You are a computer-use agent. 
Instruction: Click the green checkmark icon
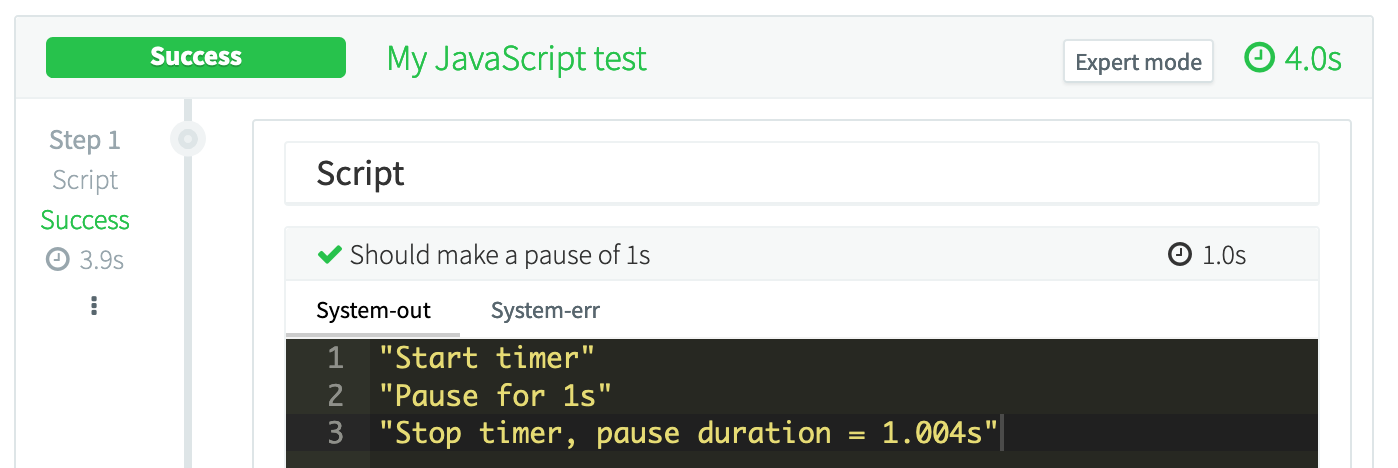(x=329, y=255)
